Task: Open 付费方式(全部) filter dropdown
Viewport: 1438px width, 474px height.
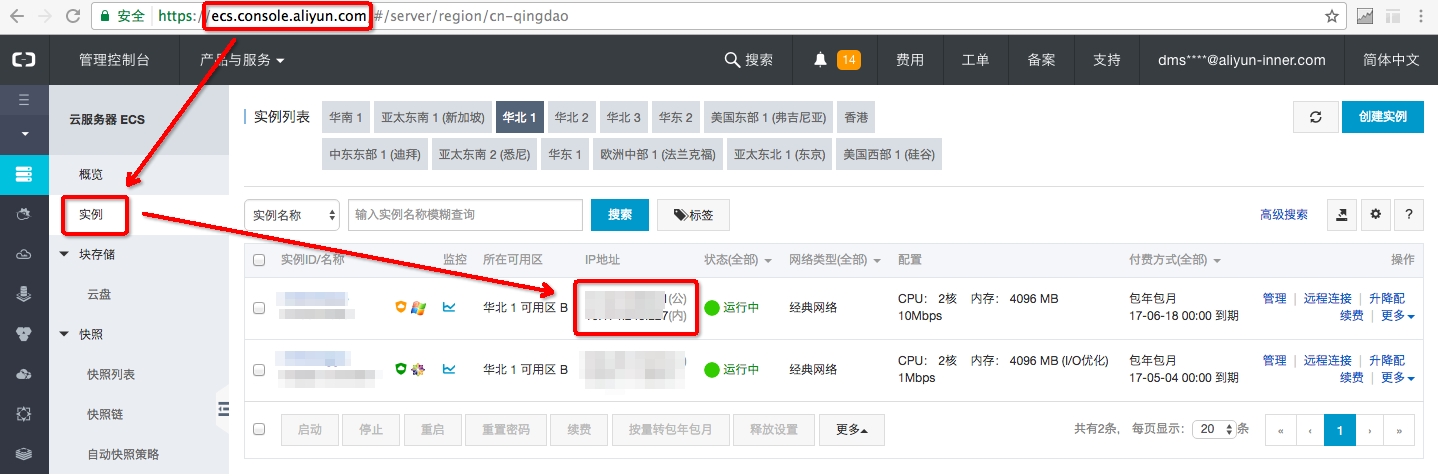Action: coord(1174,260)
